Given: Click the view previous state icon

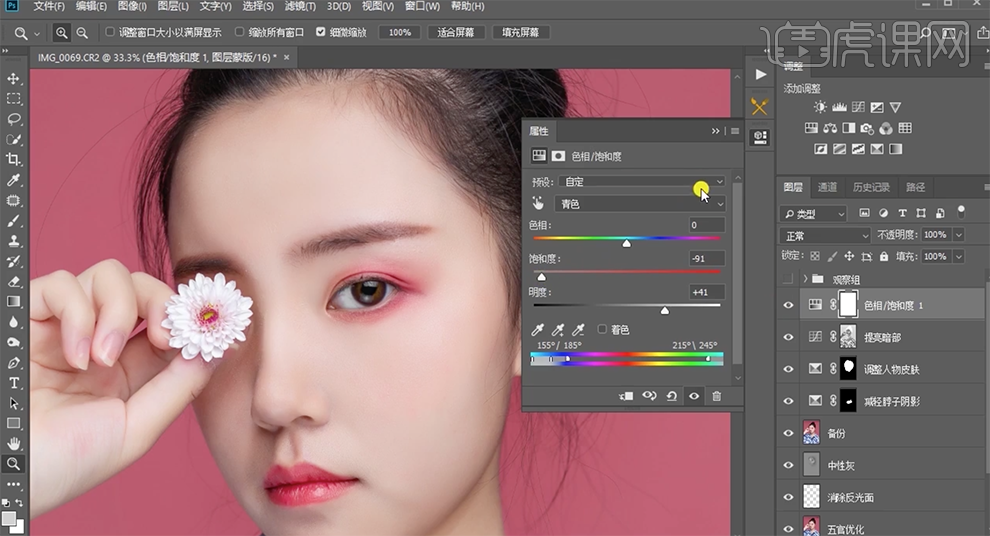Looking at the screenshot, I should tap(649, 396).
